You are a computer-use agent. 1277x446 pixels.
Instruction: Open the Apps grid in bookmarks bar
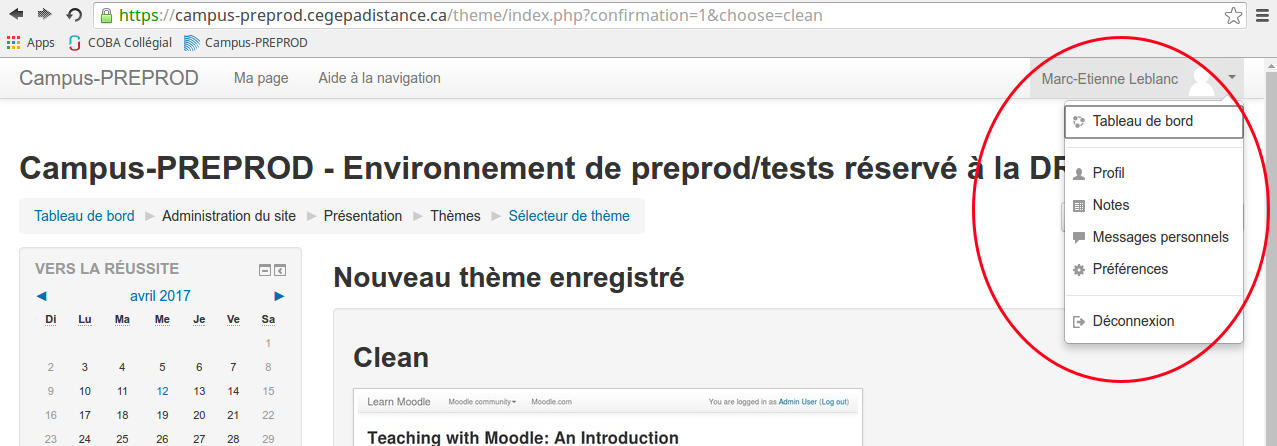click(31, 43)
